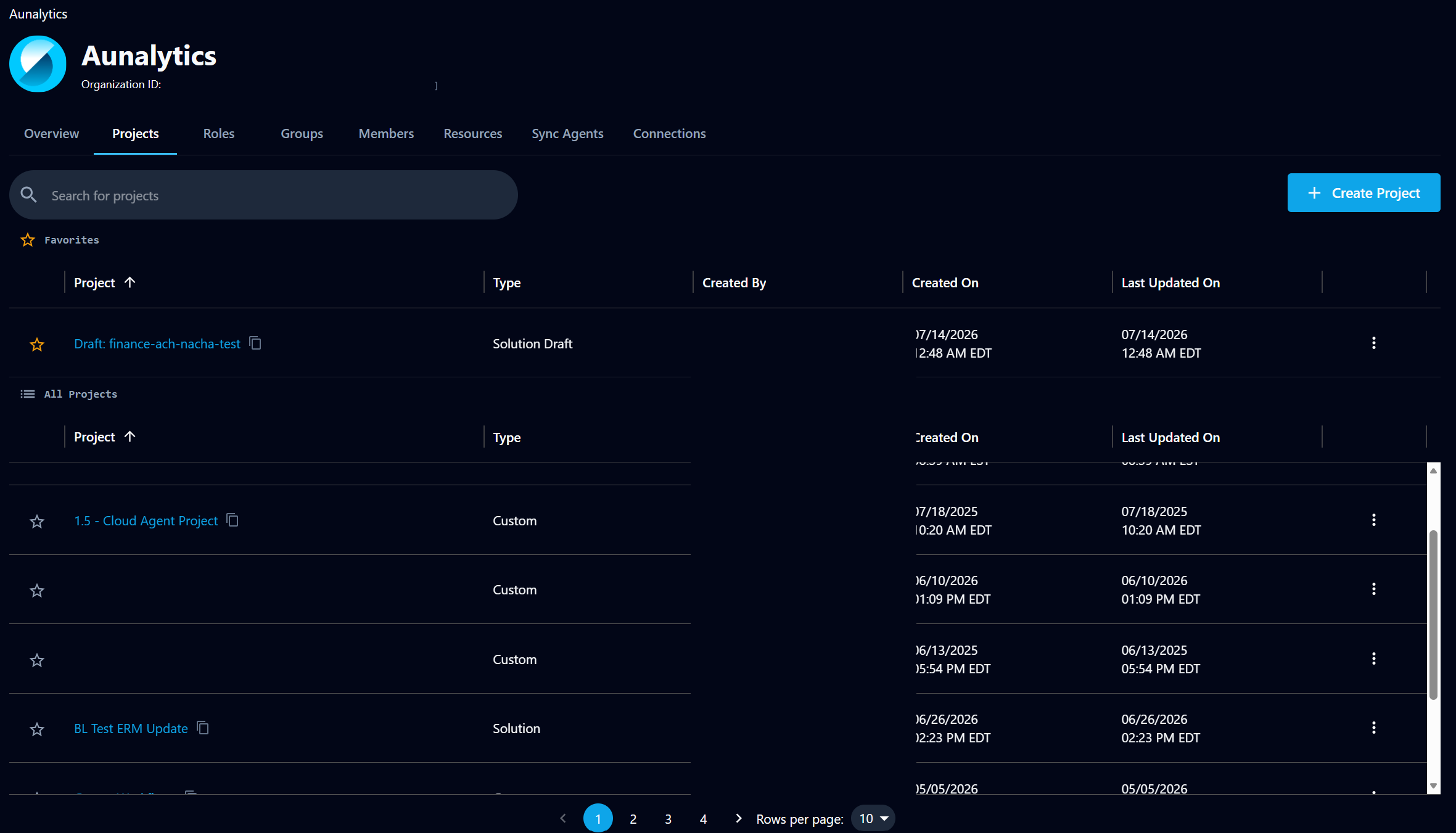Image resolution: width=1456 pixels, height=833 pixels.
Task: Copy ID of Draft: finance-ach-nacha-test project
Action: [x=255, y=343]
